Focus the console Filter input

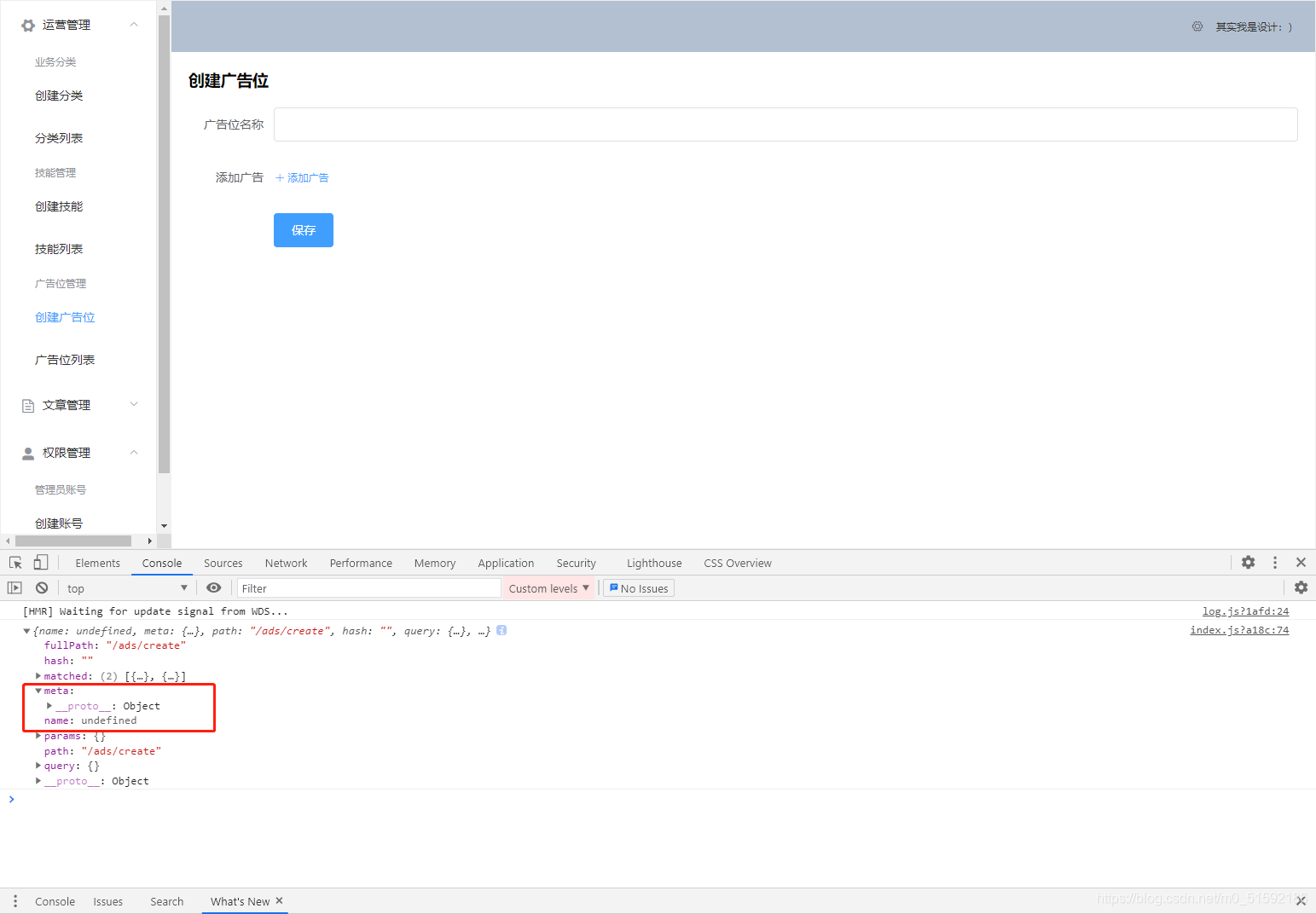pos(368,588)
